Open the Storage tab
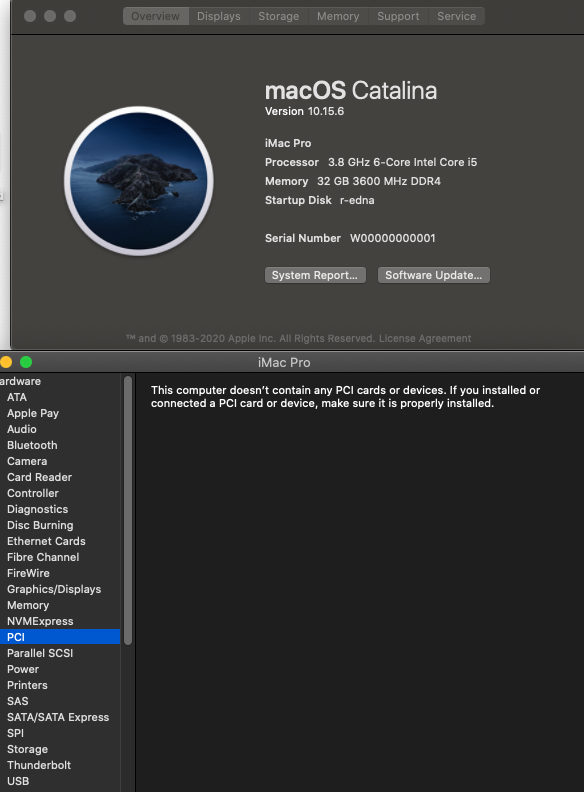 278,16
